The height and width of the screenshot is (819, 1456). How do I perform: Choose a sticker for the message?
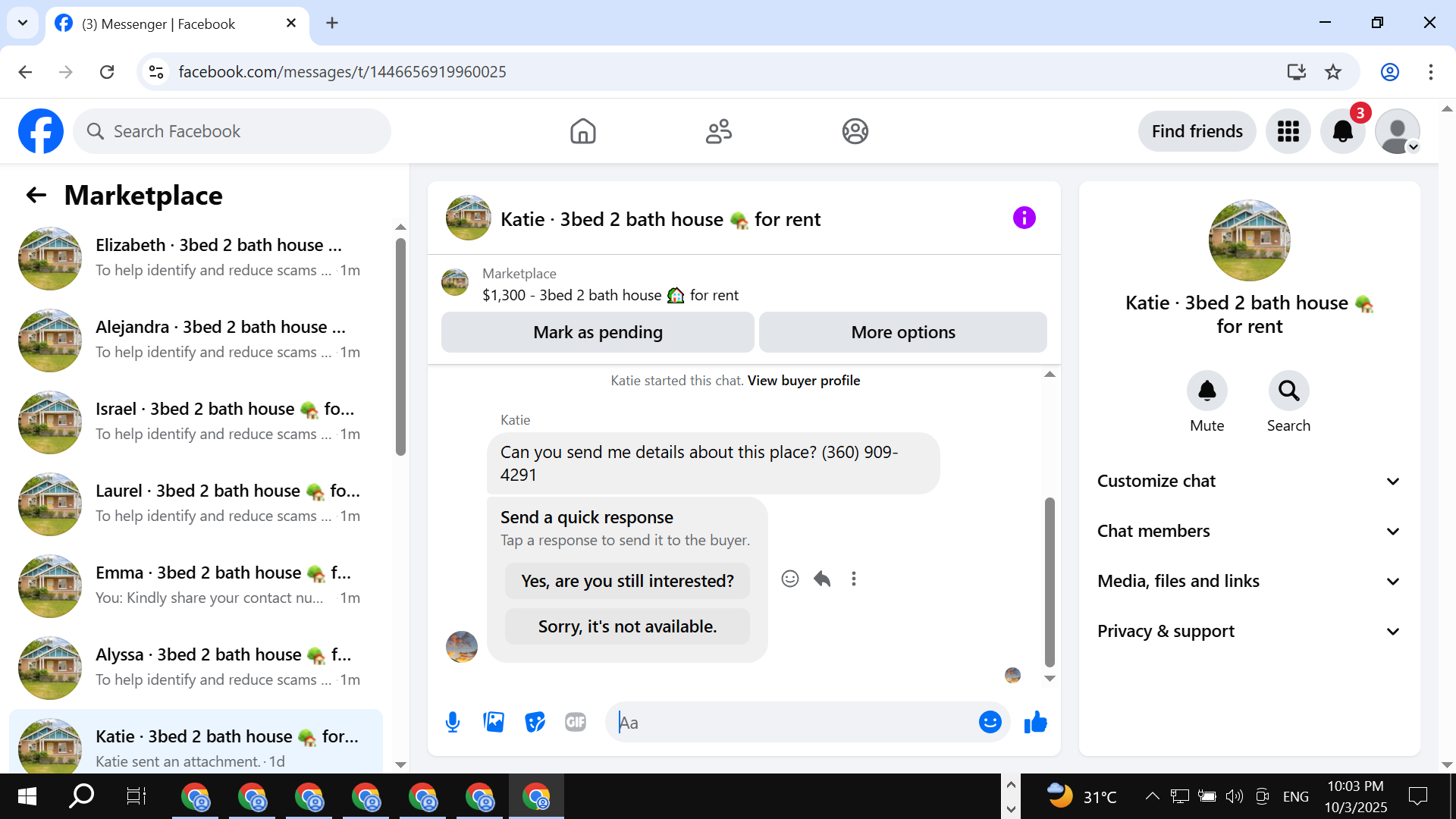535,722
